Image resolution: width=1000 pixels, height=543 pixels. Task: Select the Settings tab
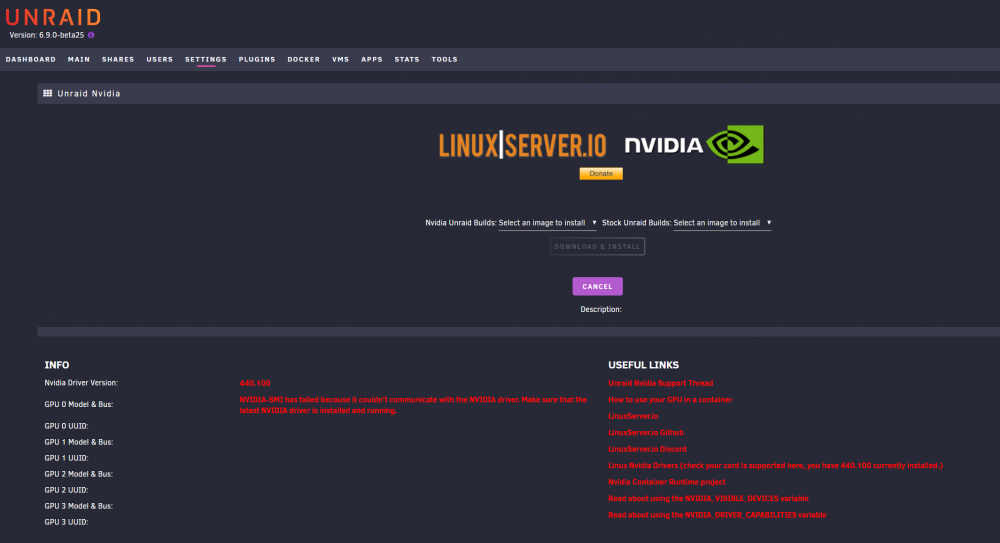coord(206,59)
